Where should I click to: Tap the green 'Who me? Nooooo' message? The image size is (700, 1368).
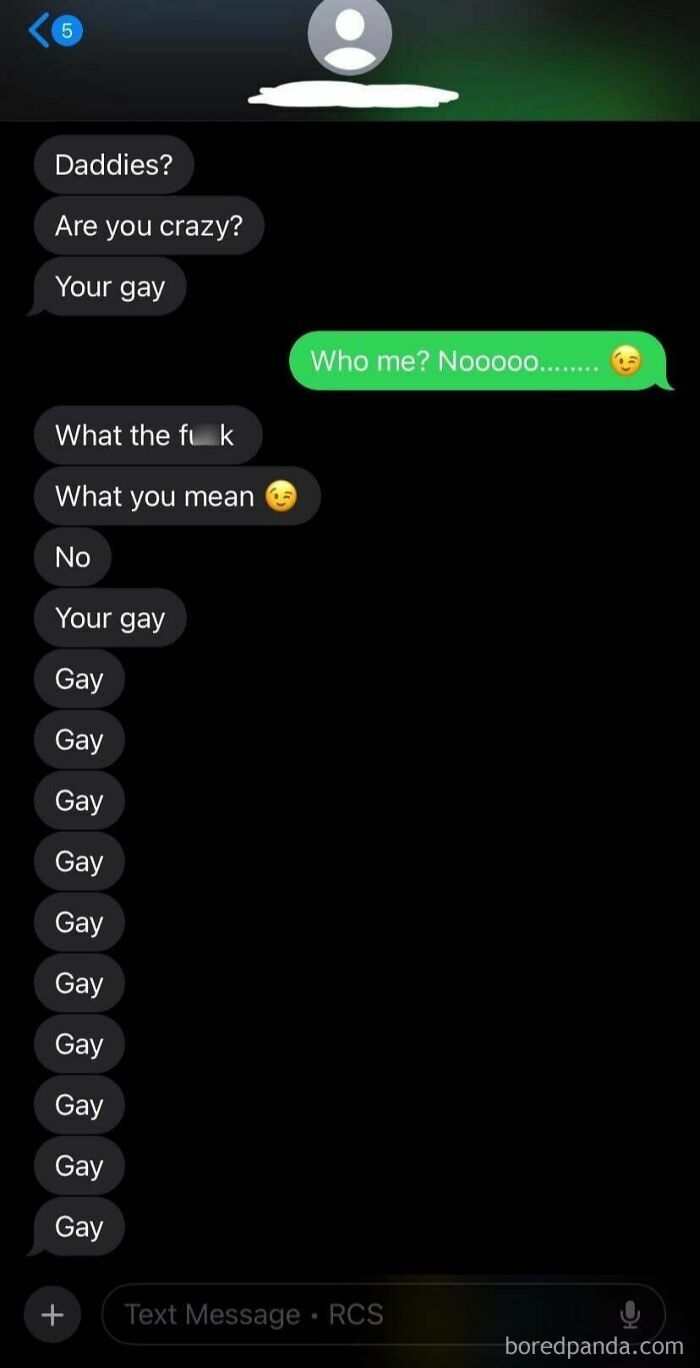tap(479, 361)
